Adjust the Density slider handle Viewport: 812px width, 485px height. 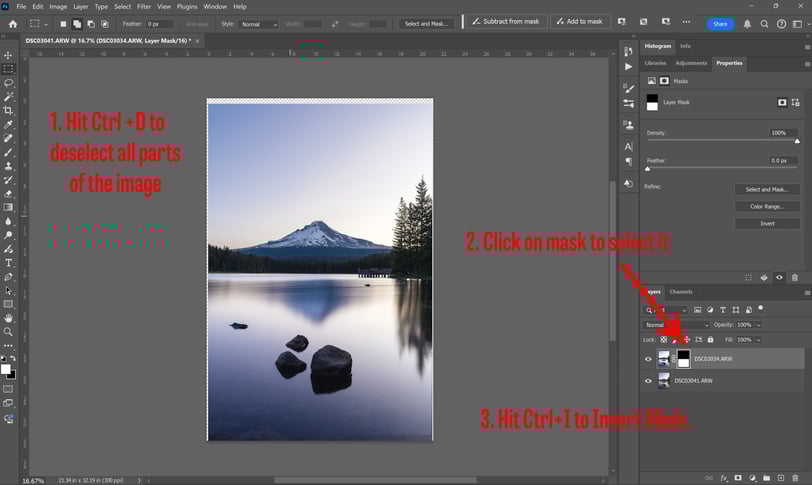tap(797, 141)
